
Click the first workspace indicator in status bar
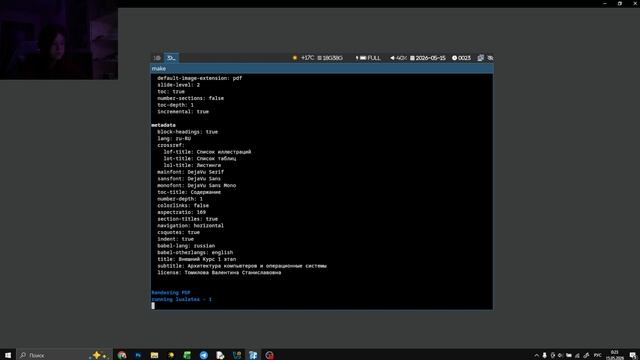coord(157,58)
